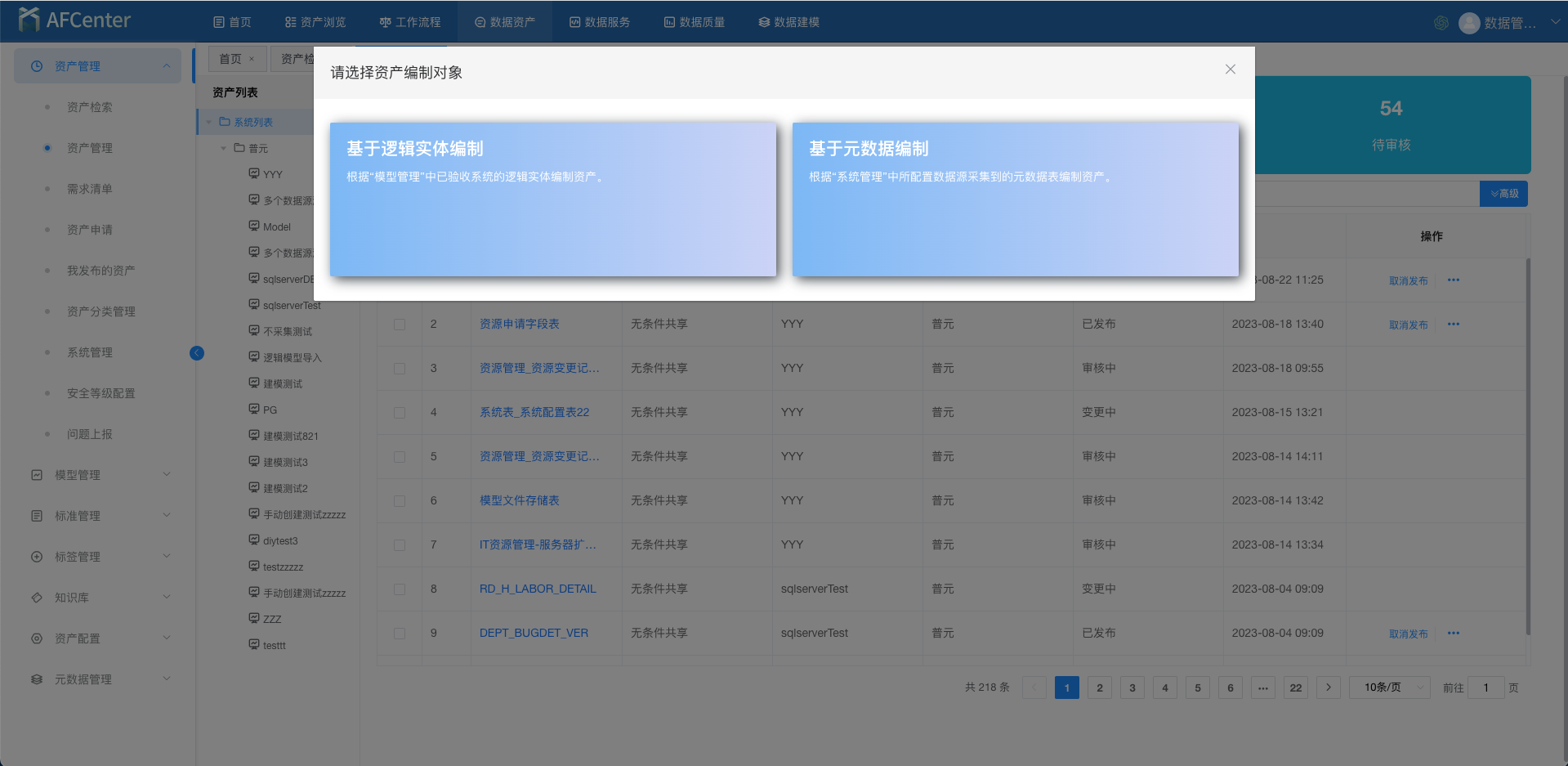Tick the checkbox for RD_H_LABOR_DETAIL row
Screen dimensions: 1568x766
[x=400, y=589]
